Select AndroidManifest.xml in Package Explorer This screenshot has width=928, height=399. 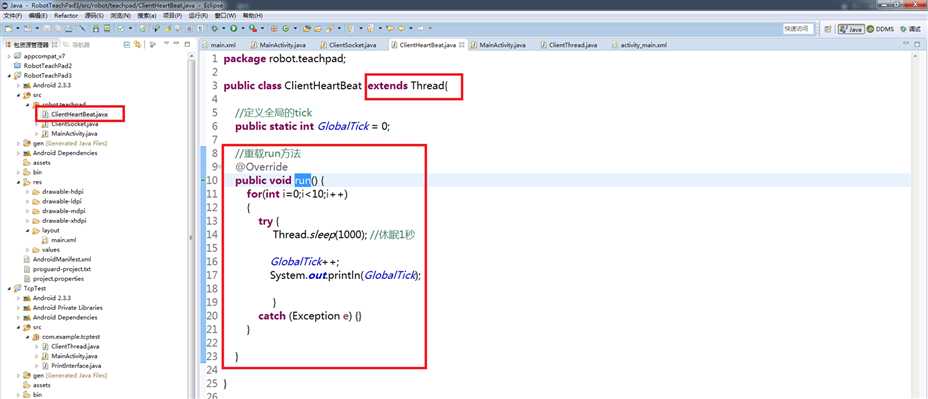click(57, 259)
